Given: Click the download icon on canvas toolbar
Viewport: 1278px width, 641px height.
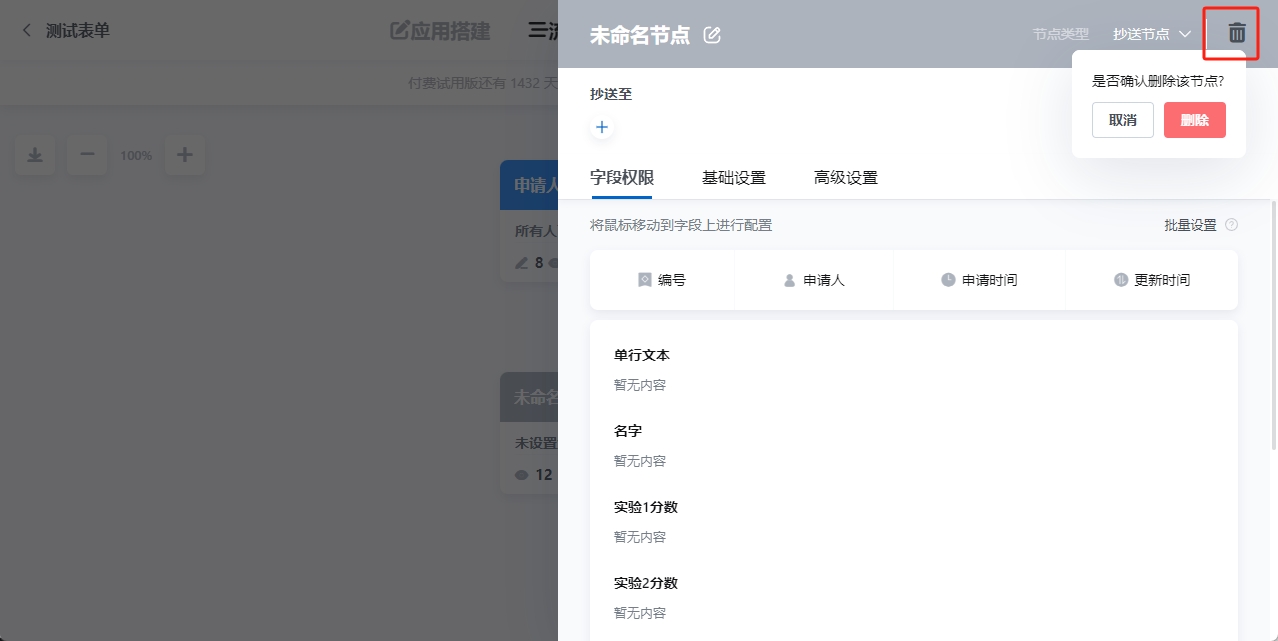Looking at the screenshot, I should tap(35, 155).
